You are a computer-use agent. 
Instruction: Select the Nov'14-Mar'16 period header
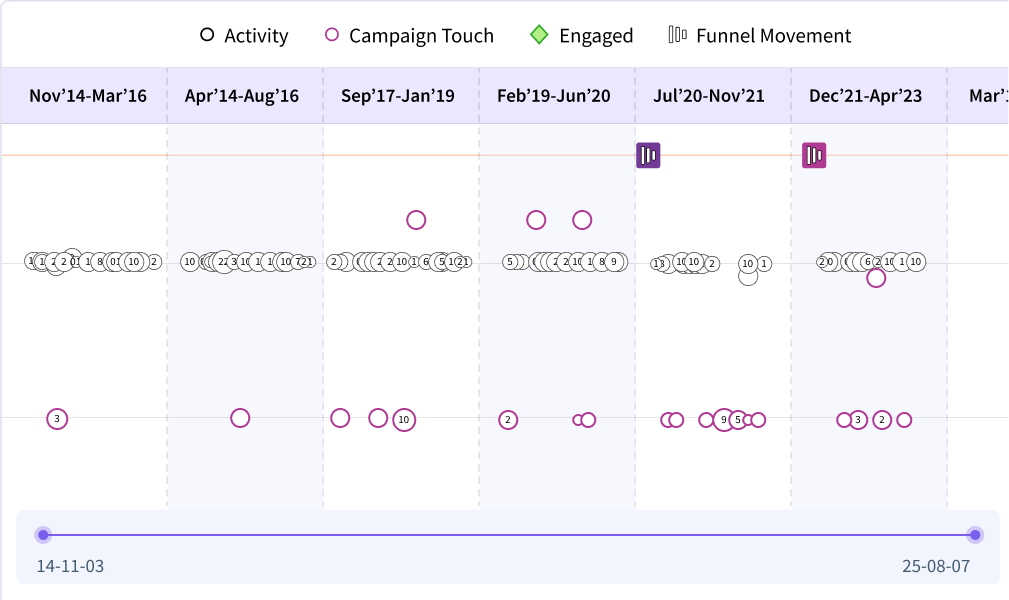(88, 96)
